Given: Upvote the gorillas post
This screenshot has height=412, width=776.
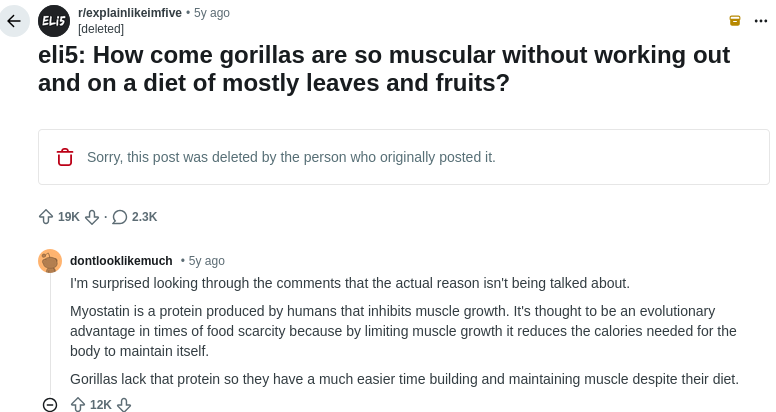Looking at the screenshot, I should (46, 217).
